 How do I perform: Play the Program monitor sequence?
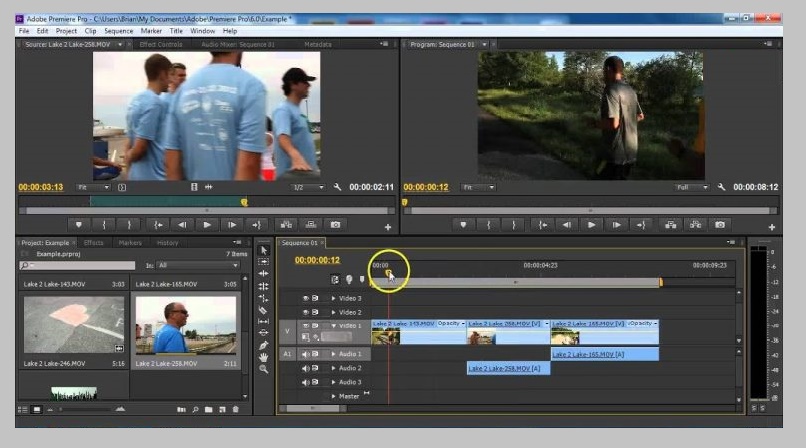591,225
